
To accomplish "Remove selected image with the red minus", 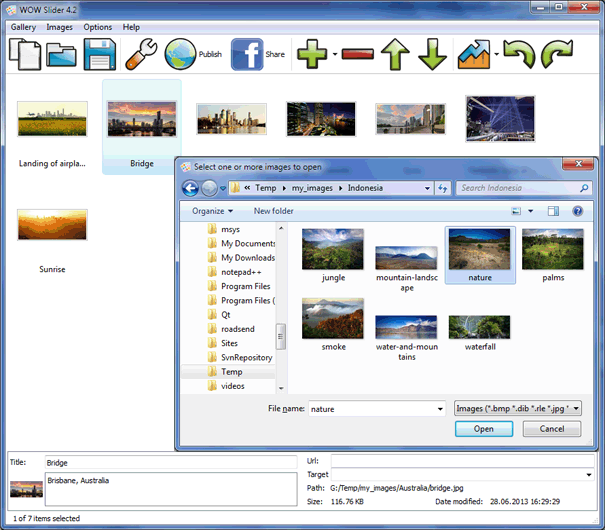I will pyautogui.click(x=358, y=54).
